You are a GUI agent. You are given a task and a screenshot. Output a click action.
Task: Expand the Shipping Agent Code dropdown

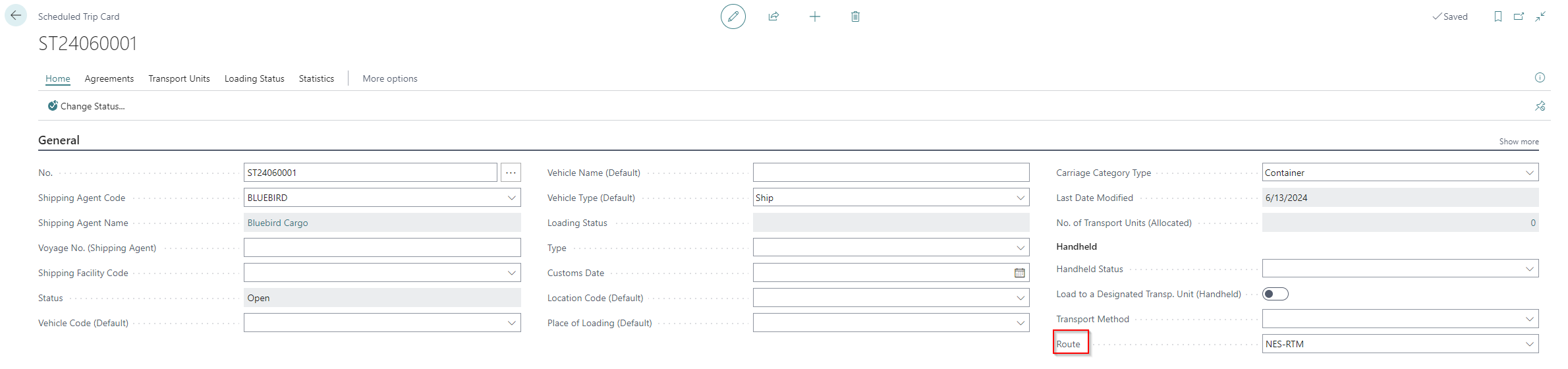[x=511, y=198]
